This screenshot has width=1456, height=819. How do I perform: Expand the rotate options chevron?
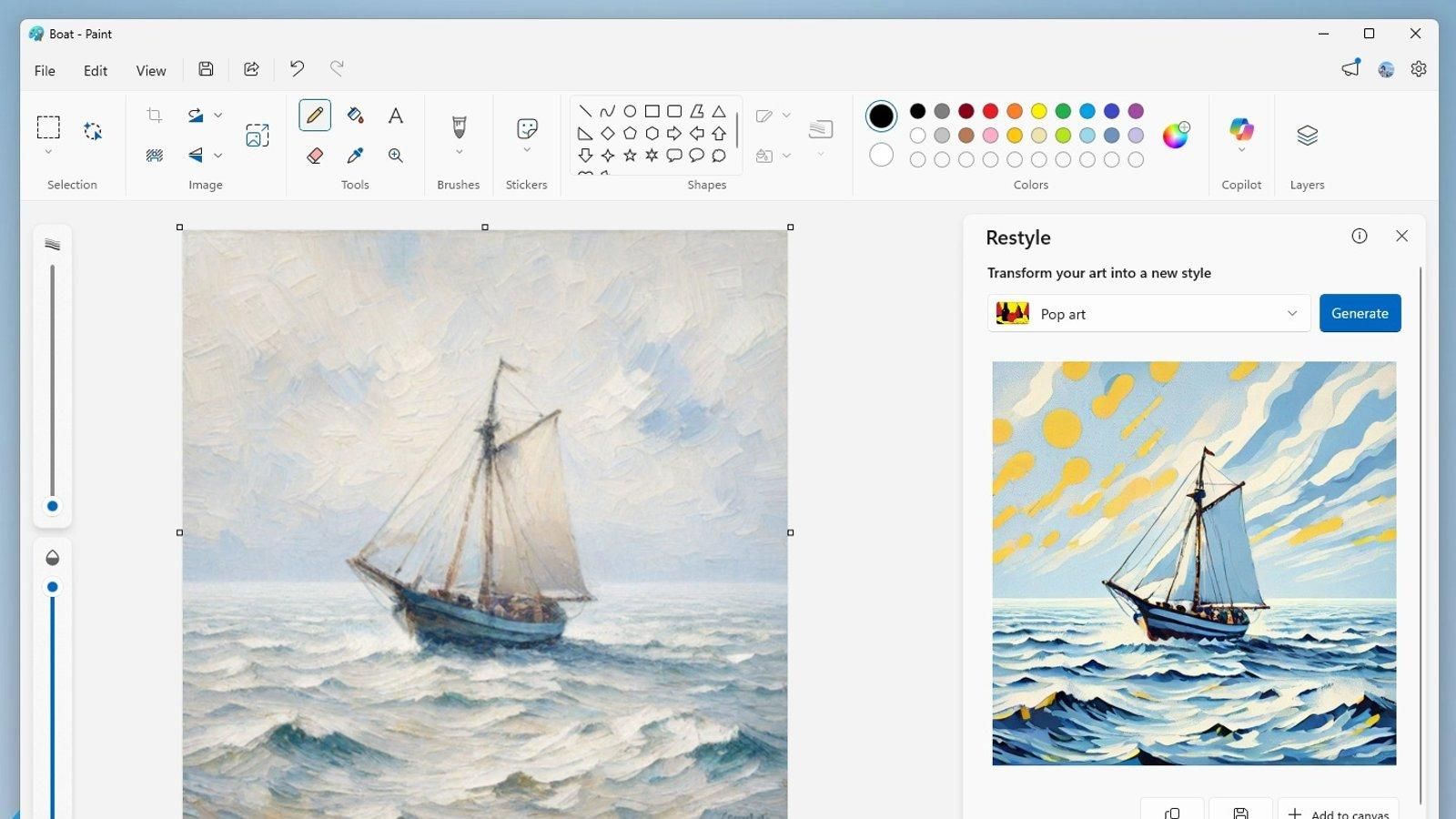coord(217,115)
